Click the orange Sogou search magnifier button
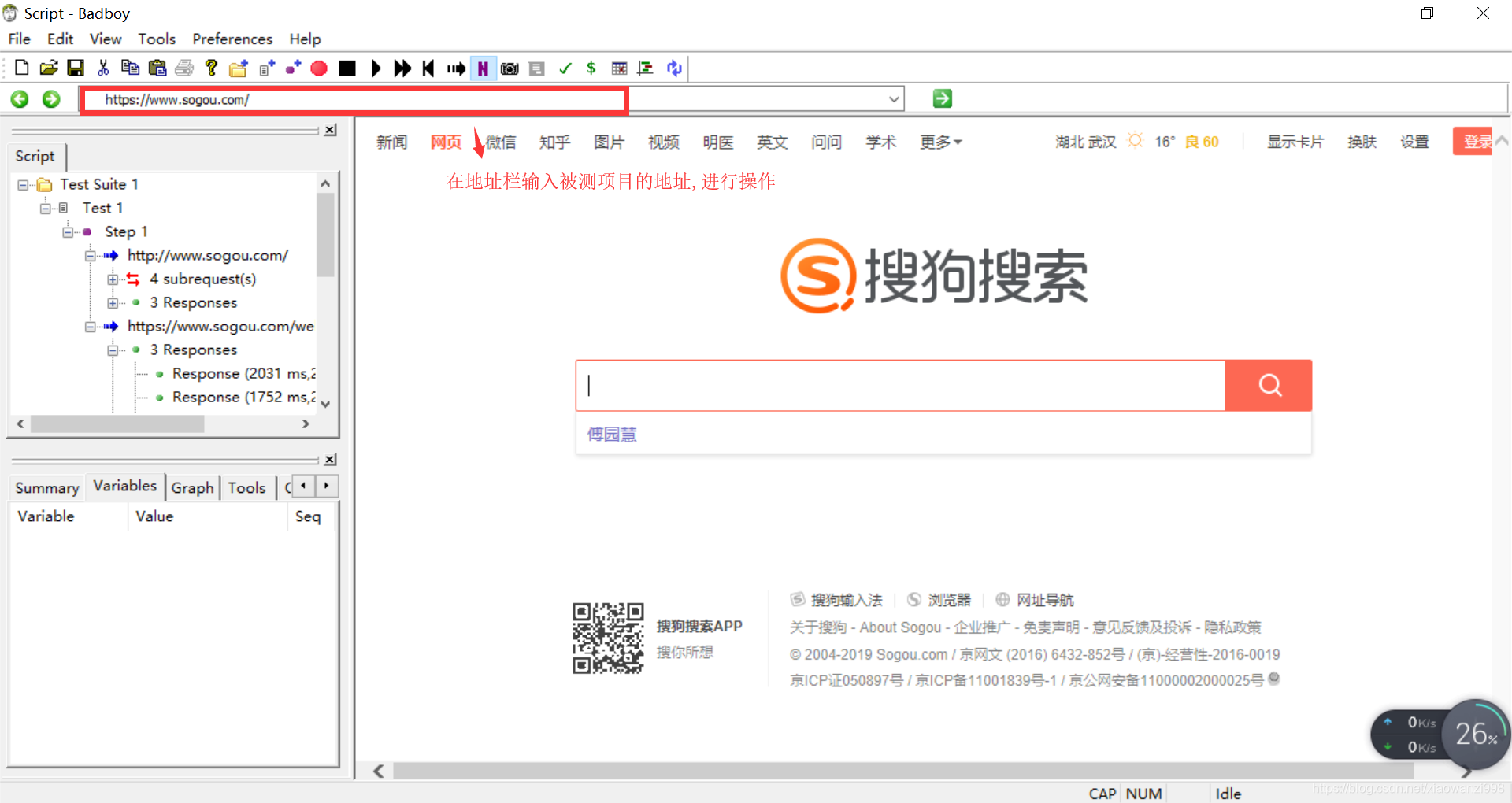This screenshot has width=1512, height=803. [x=1269, y=385]
